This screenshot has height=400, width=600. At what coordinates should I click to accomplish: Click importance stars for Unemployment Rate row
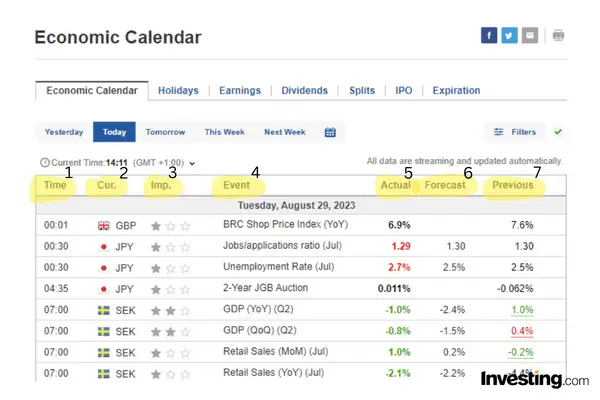(x=170, y=268)
